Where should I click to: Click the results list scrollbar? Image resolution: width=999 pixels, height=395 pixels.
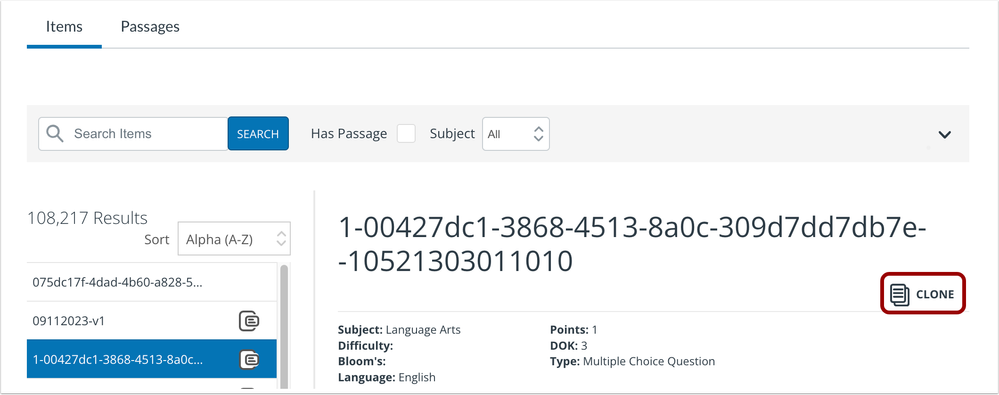284,325
